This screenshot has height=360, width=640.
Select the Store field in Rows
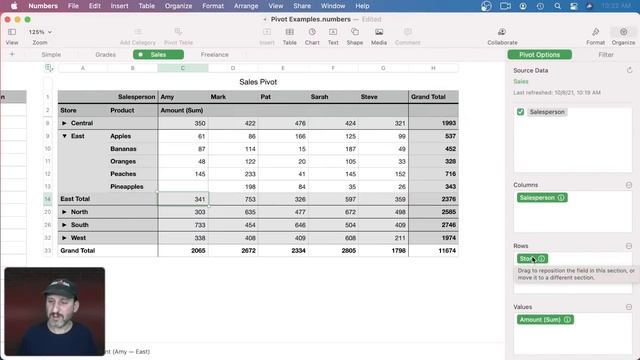(x=532, y=258)
